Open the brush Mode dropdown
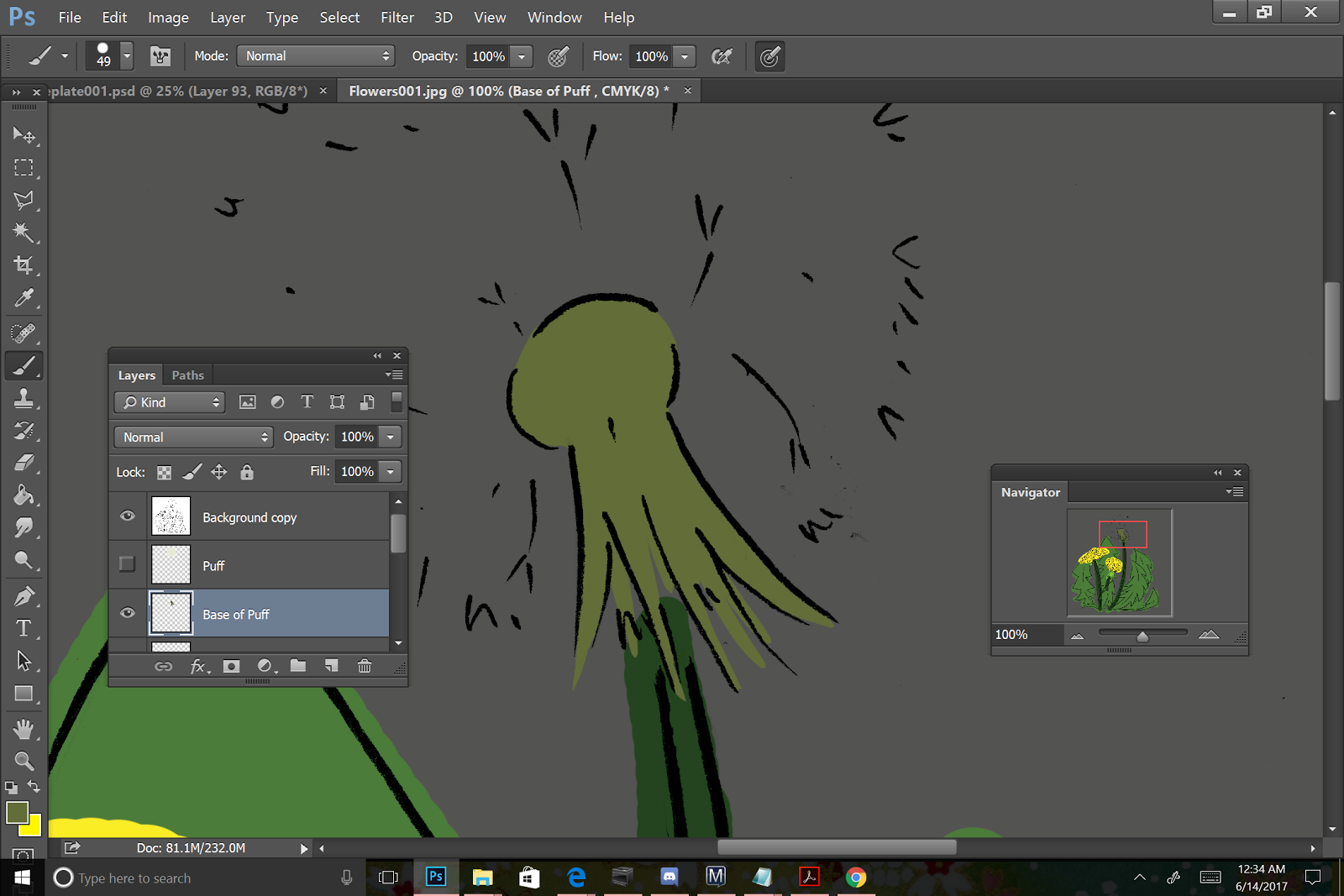This screenshot has width=1344, height=896. tap(316, 56)
